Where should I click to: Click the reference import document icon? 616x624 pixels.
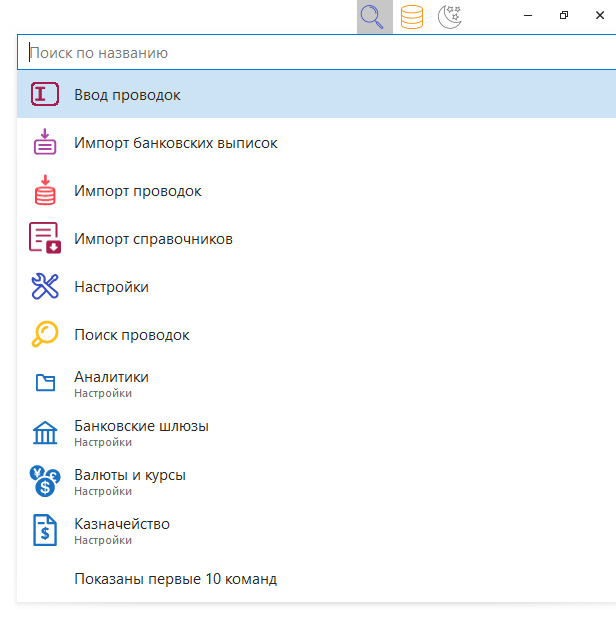click(45, 239)
